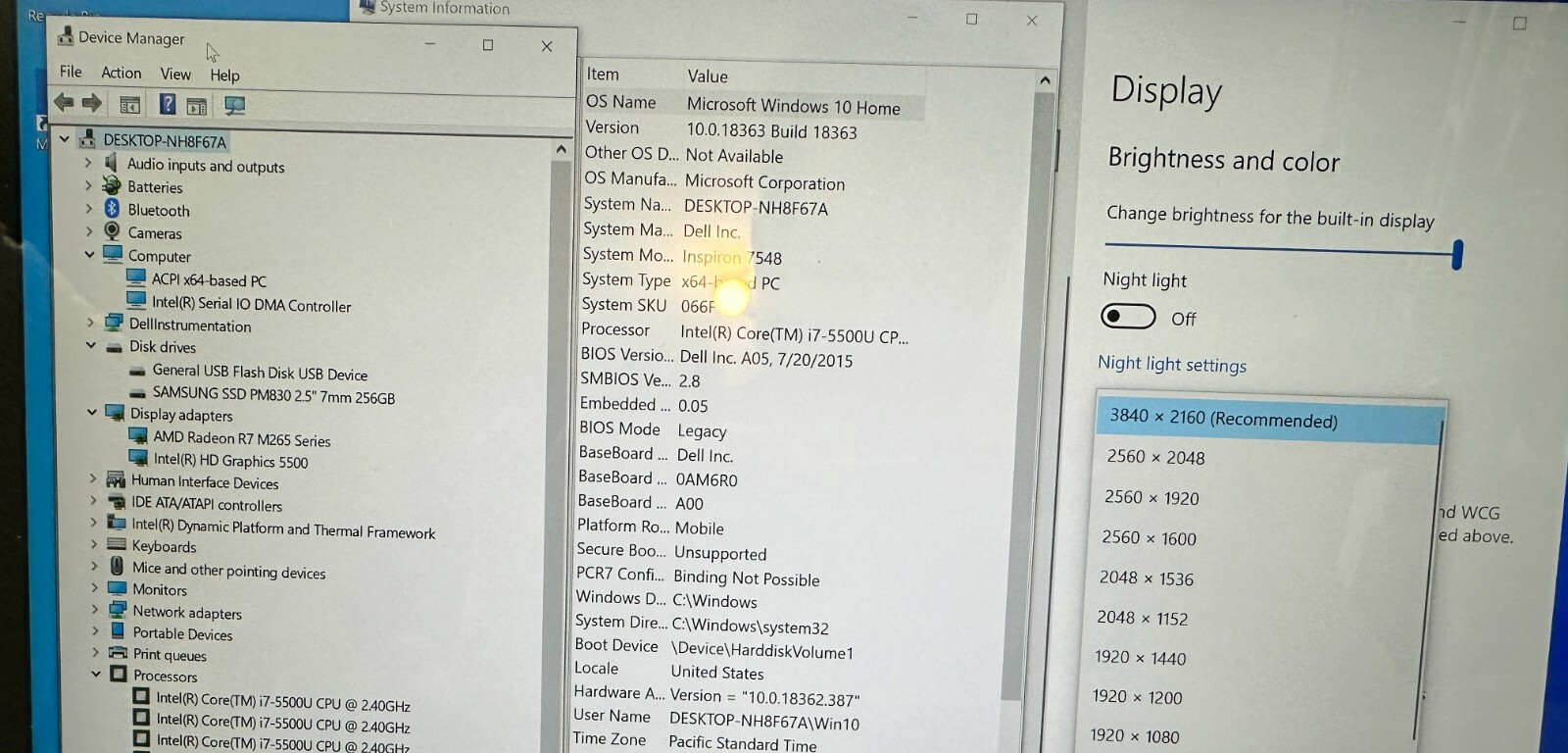Open Night light settings link
The width and height of the screenshot is (1568, 753).
pyautogui.click(x=1172, y=364)
